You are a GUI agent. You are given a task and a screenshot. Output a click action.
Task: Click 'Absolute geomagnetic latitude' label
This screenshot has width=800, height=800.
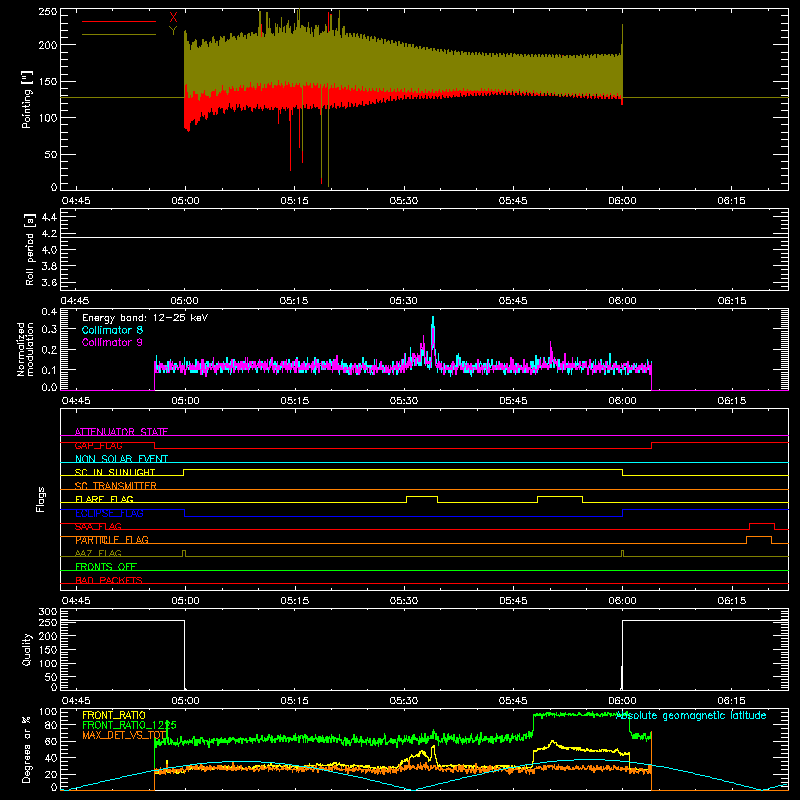[x=691, y=715]
